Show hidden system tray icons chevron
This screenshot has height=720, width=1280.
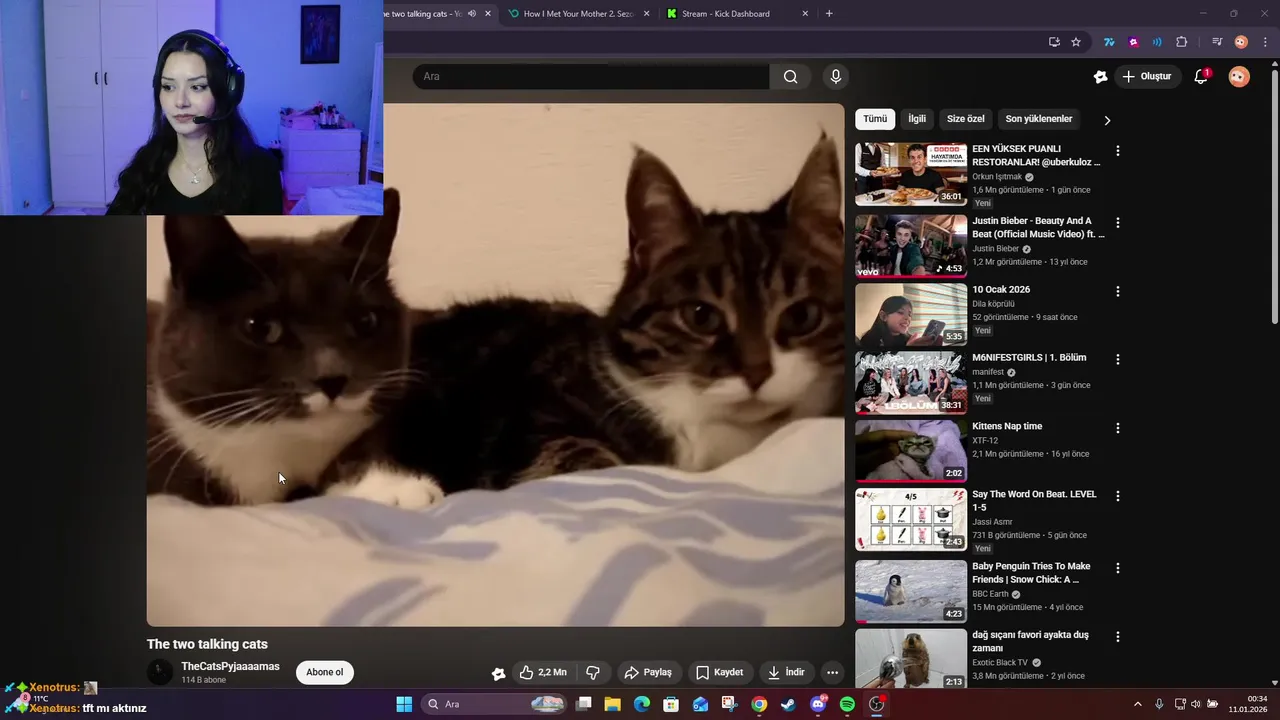pos(1137,704)
